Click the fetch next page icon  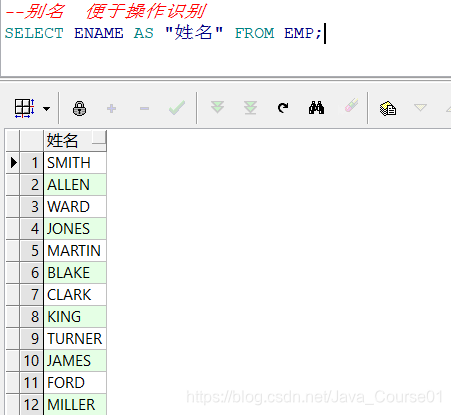pos(217,107)
